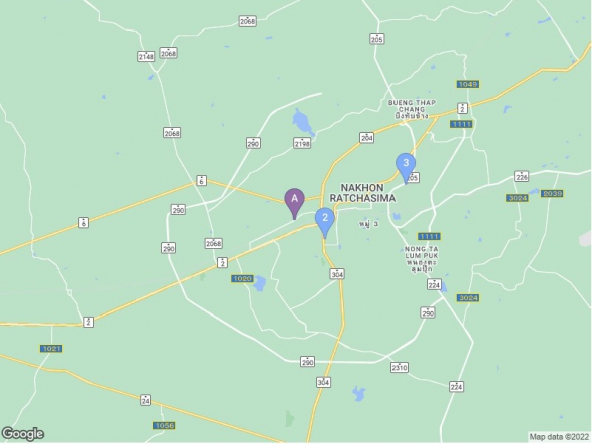Click the route 226 road shield
This screenshot has height=444, width=592.
point(521,176)
